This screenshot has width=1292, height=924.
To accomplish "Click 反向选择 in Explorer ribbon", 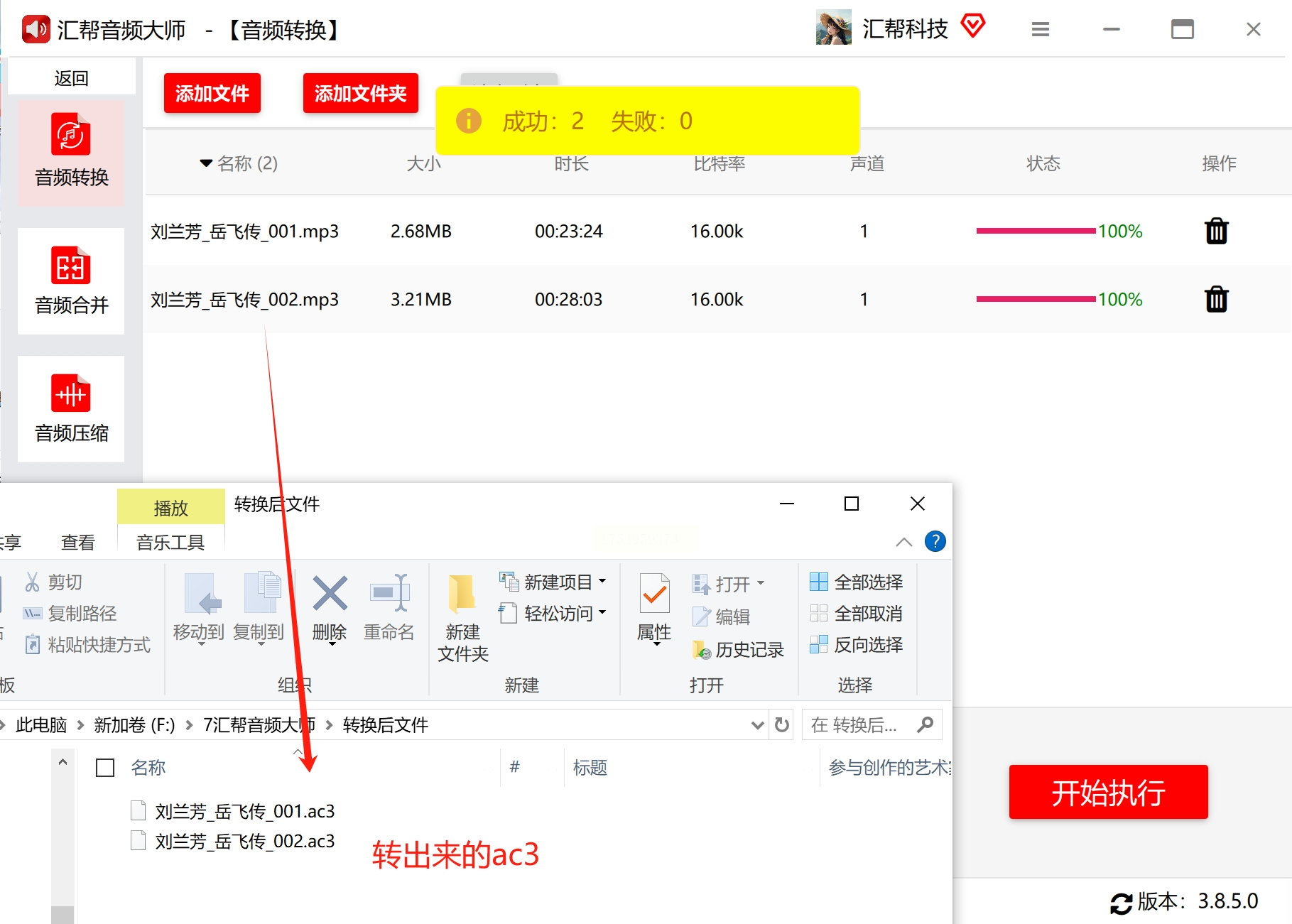I will pyautogui.click(x=856, y=644).
